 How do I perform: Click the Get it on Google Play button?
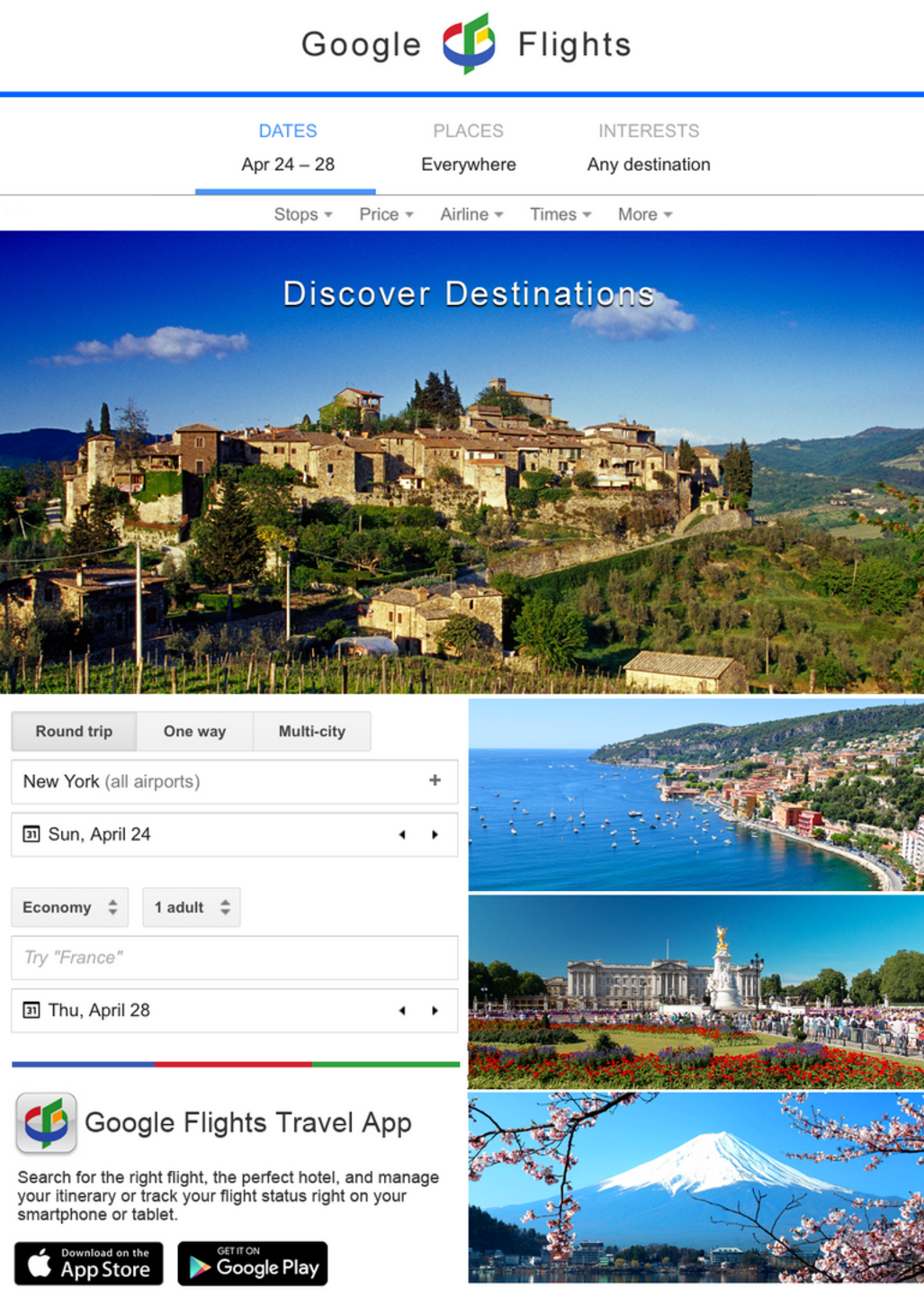click(253, 1263)
